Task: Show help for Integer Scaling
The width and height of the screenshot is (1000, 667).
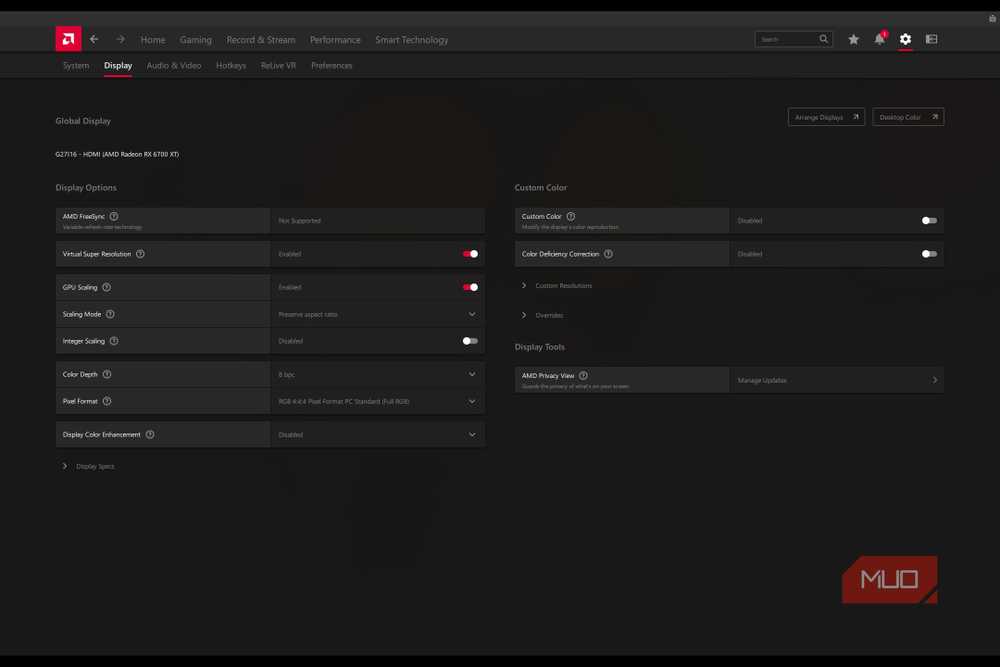Action: click(114, 341)
